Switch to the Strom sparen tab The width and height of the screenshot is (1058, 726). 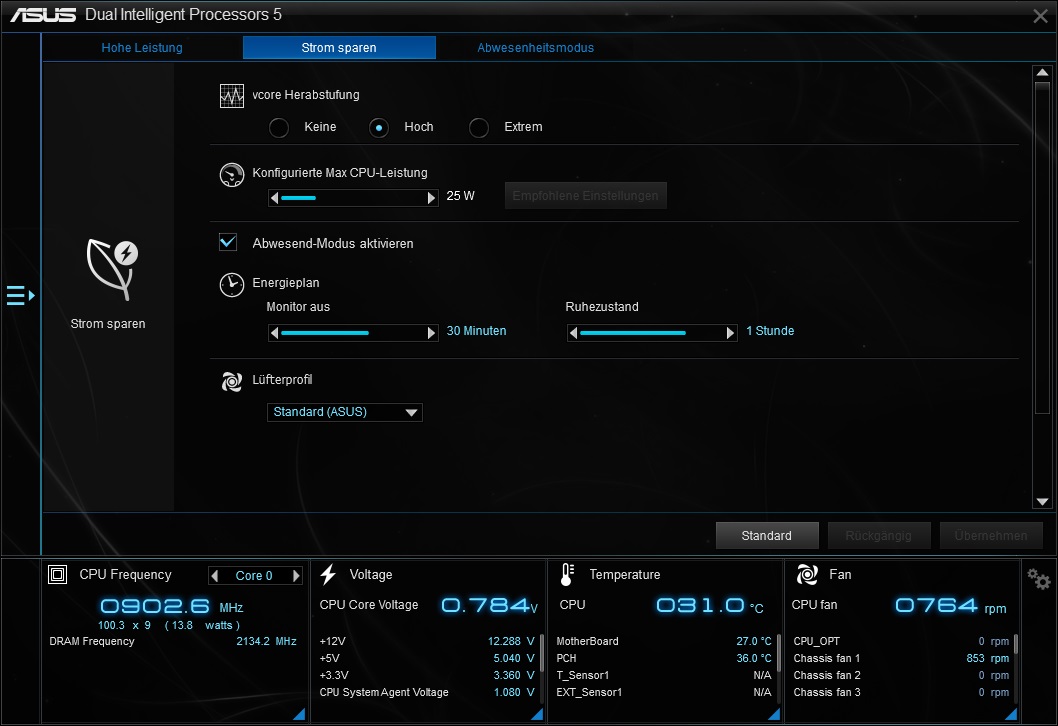(x=339, y=48)
